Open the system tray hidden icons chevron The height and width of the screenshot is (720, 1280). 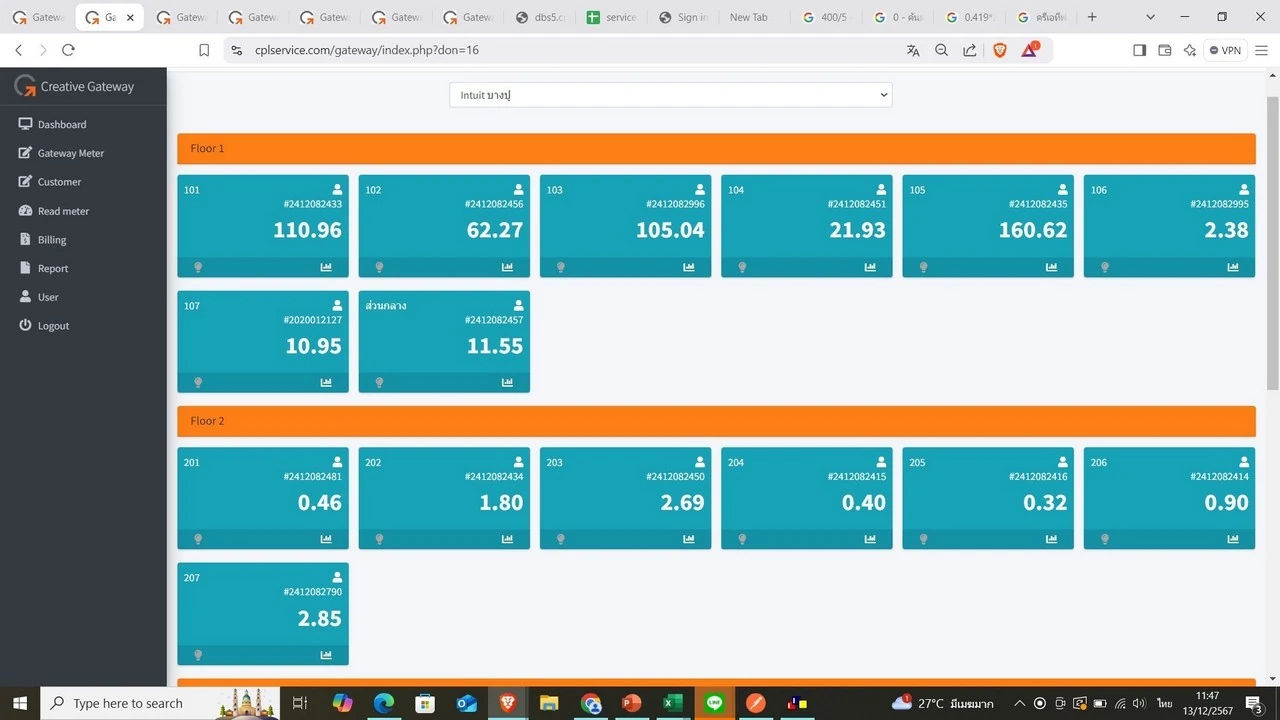coord(1019,703)
